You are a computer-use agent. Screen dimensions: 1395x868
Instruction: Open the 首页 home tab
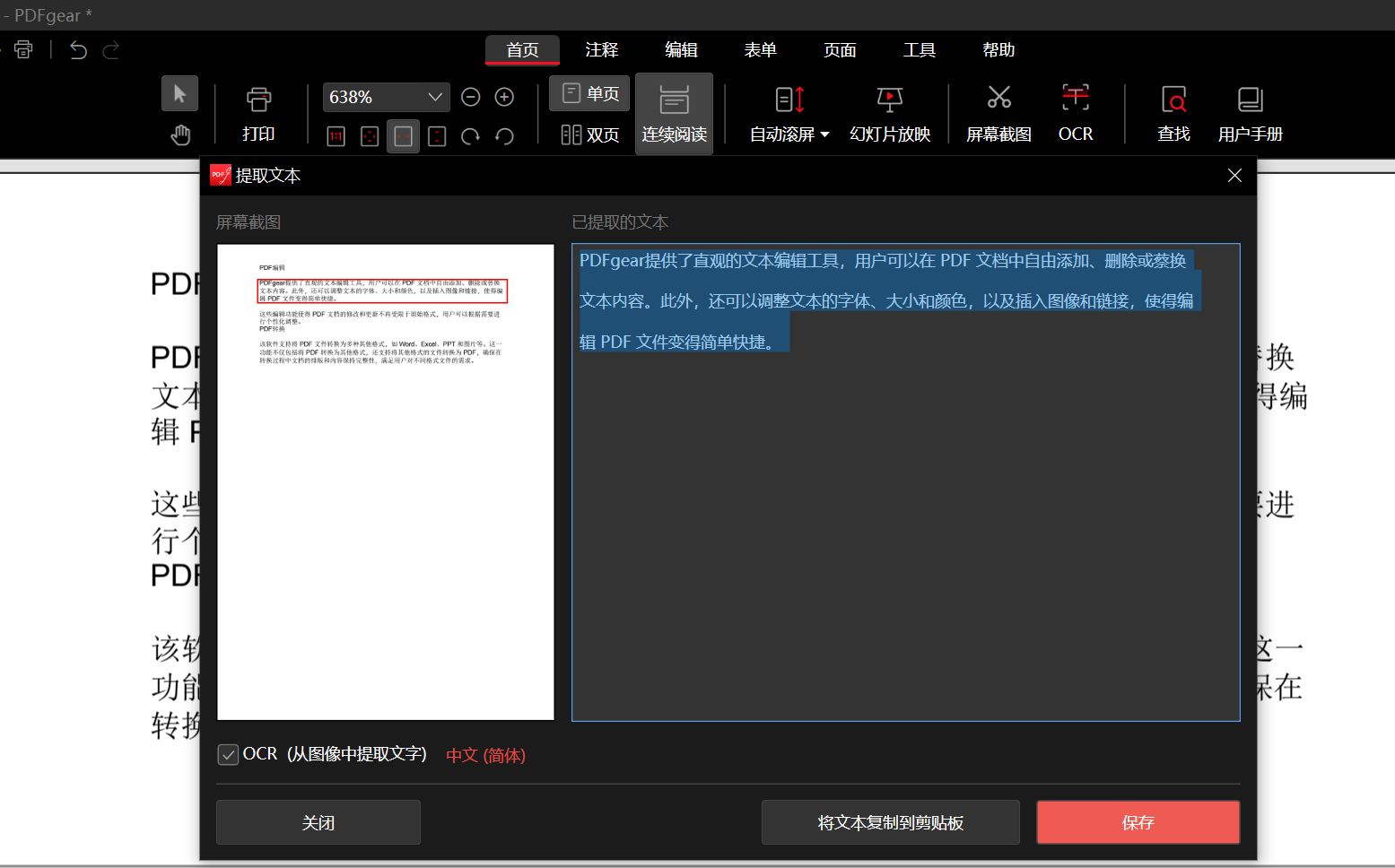point(523,50)
